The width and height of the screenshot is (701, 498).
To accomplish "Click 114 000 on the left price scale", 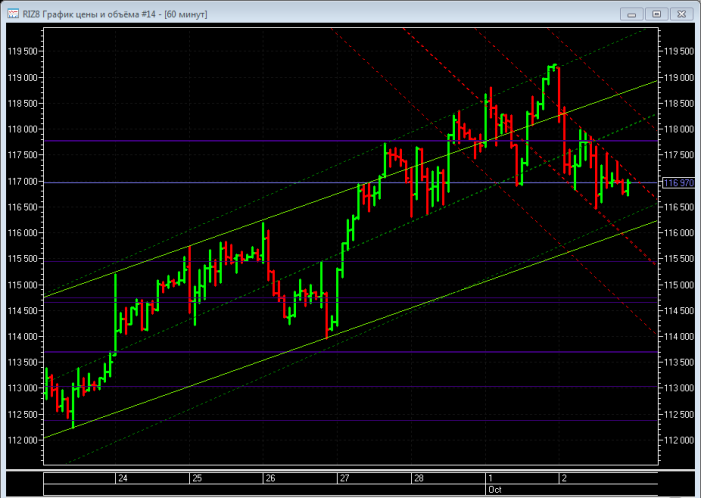I will [x=23, y=337].
